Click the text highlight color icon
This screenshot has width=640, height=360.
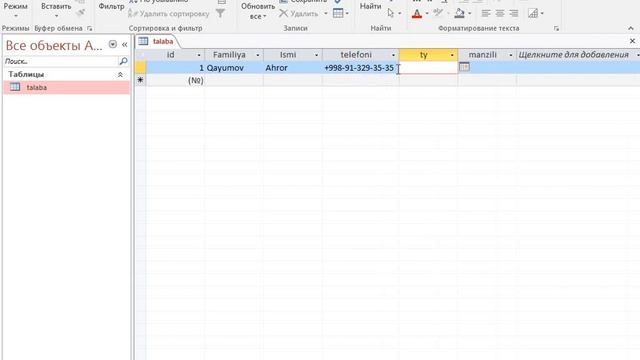coord(438,13)
